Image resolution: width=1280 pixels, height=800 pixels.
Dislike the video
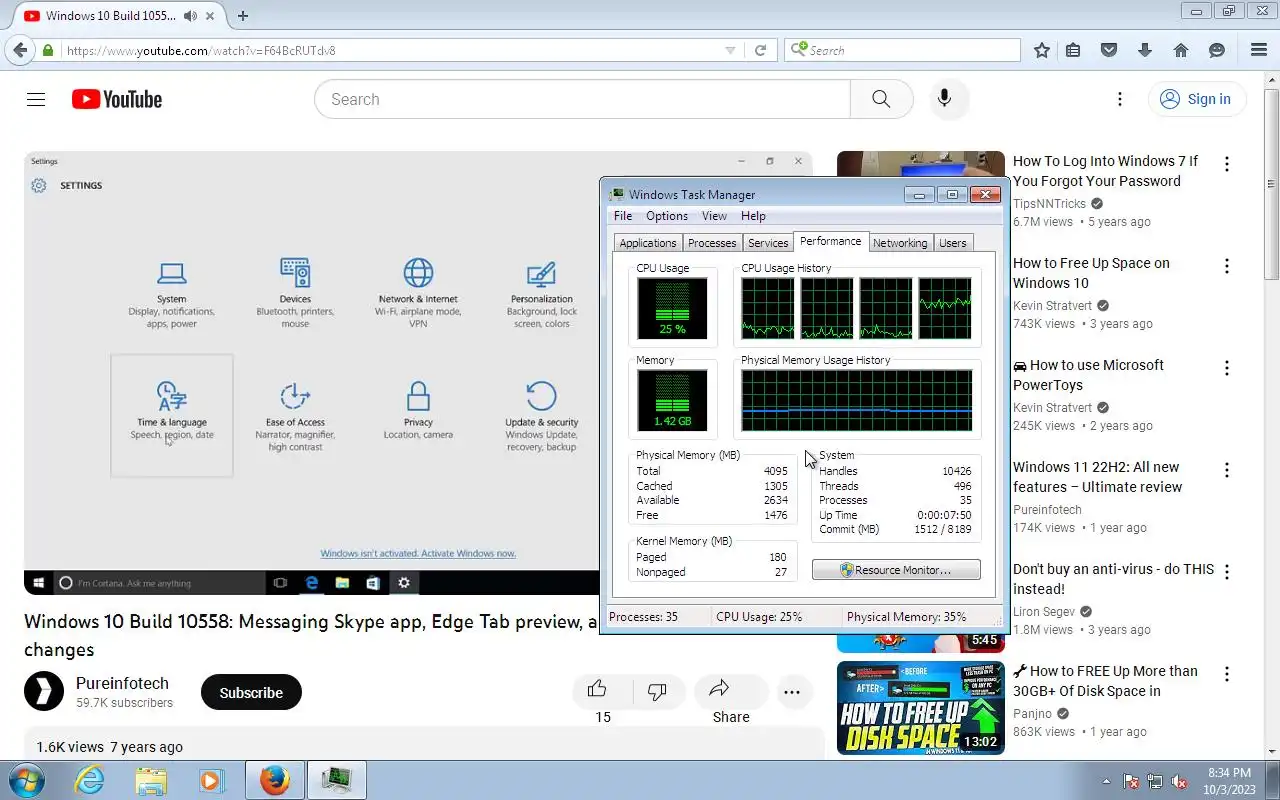[657, 691]
